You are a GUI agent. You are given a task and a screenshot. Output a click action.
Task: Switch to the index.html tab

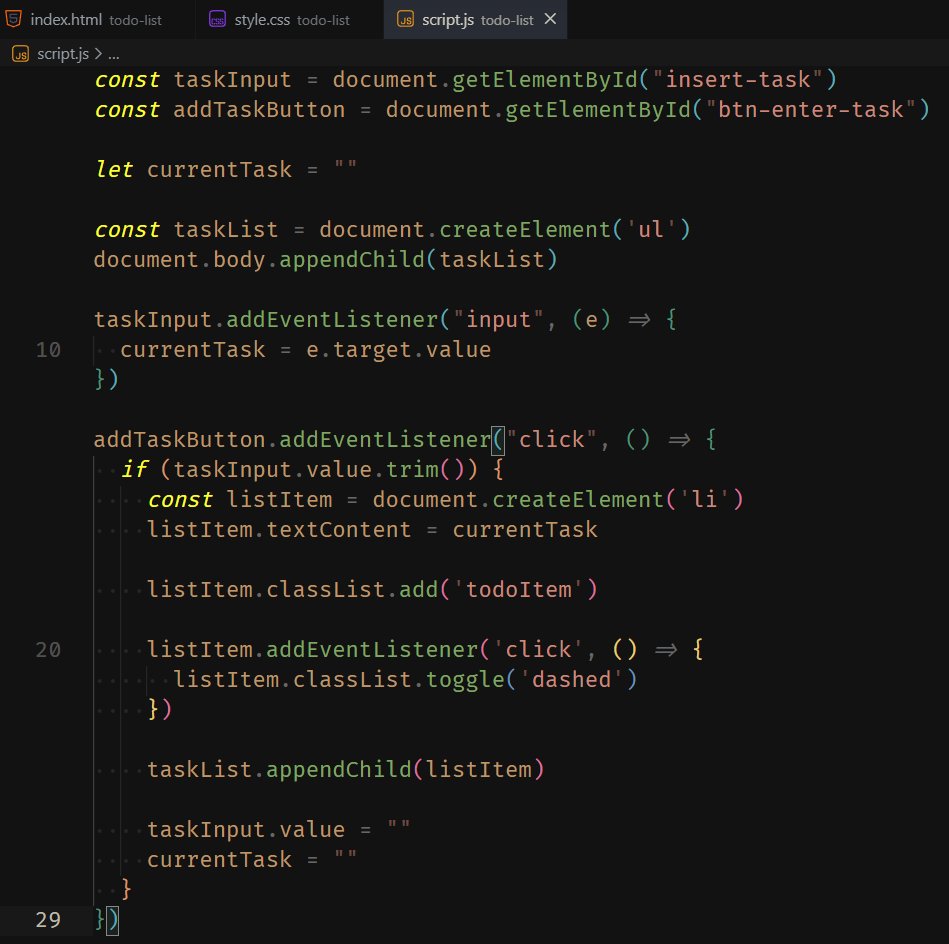tap(97, 19)
